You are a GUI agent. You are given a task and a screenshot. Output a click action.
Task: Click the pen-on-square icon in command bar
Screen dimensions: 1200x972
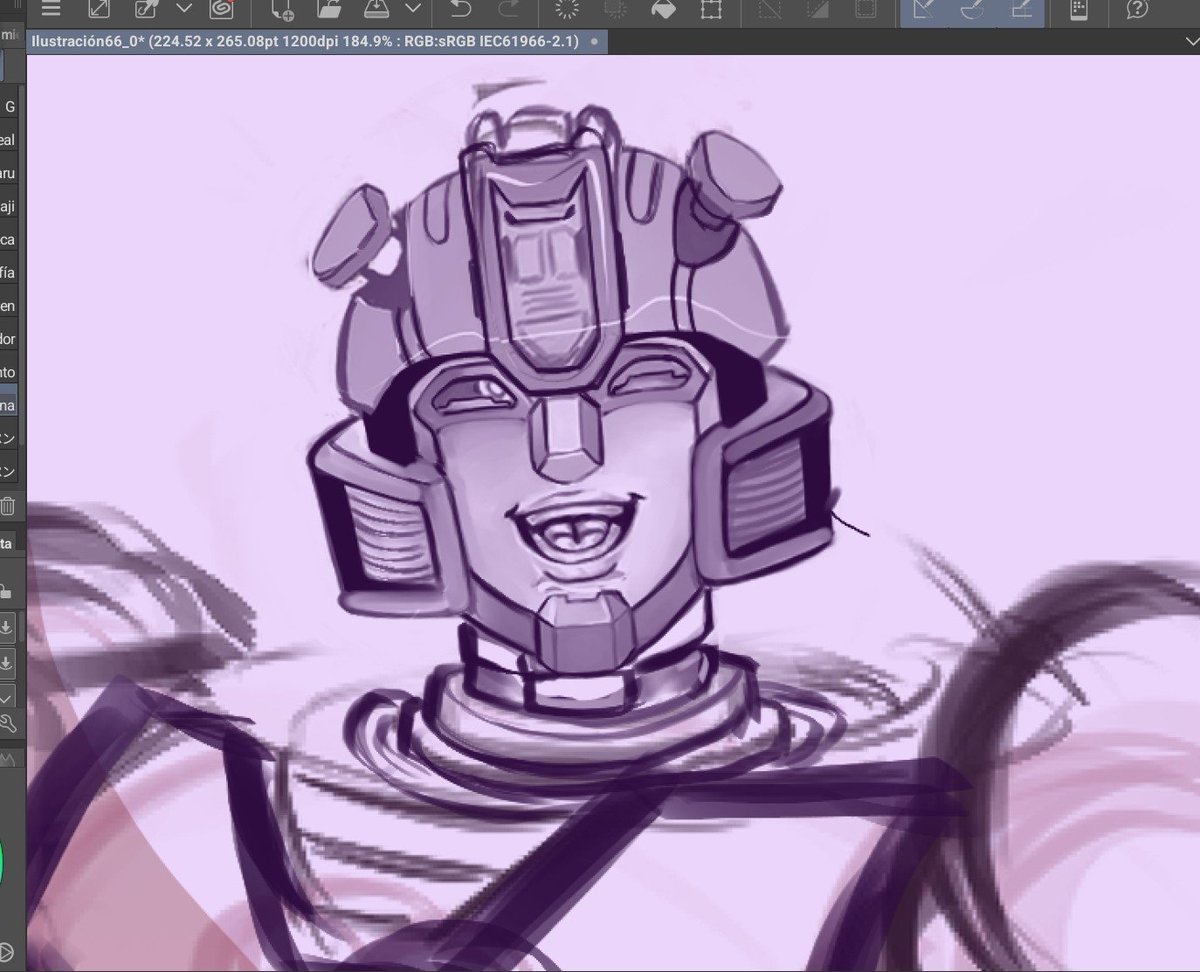147,10
